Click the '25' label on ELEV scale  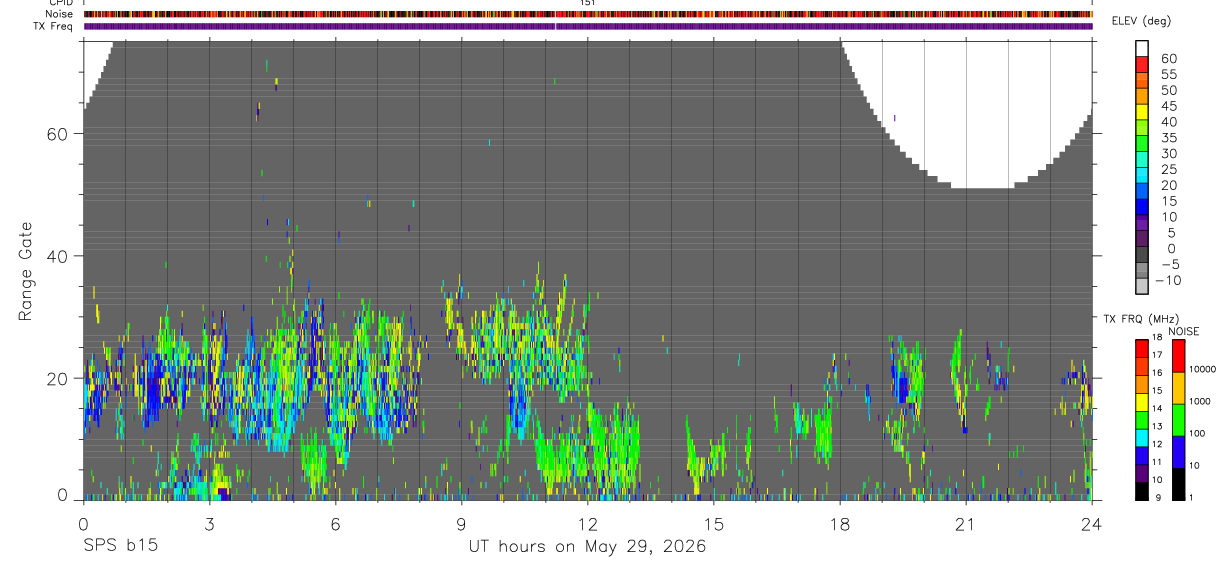pos(1168,170)
